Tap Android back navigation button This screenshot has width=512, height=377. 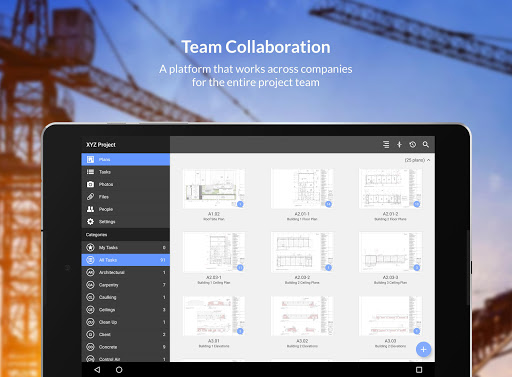[97, 370]
